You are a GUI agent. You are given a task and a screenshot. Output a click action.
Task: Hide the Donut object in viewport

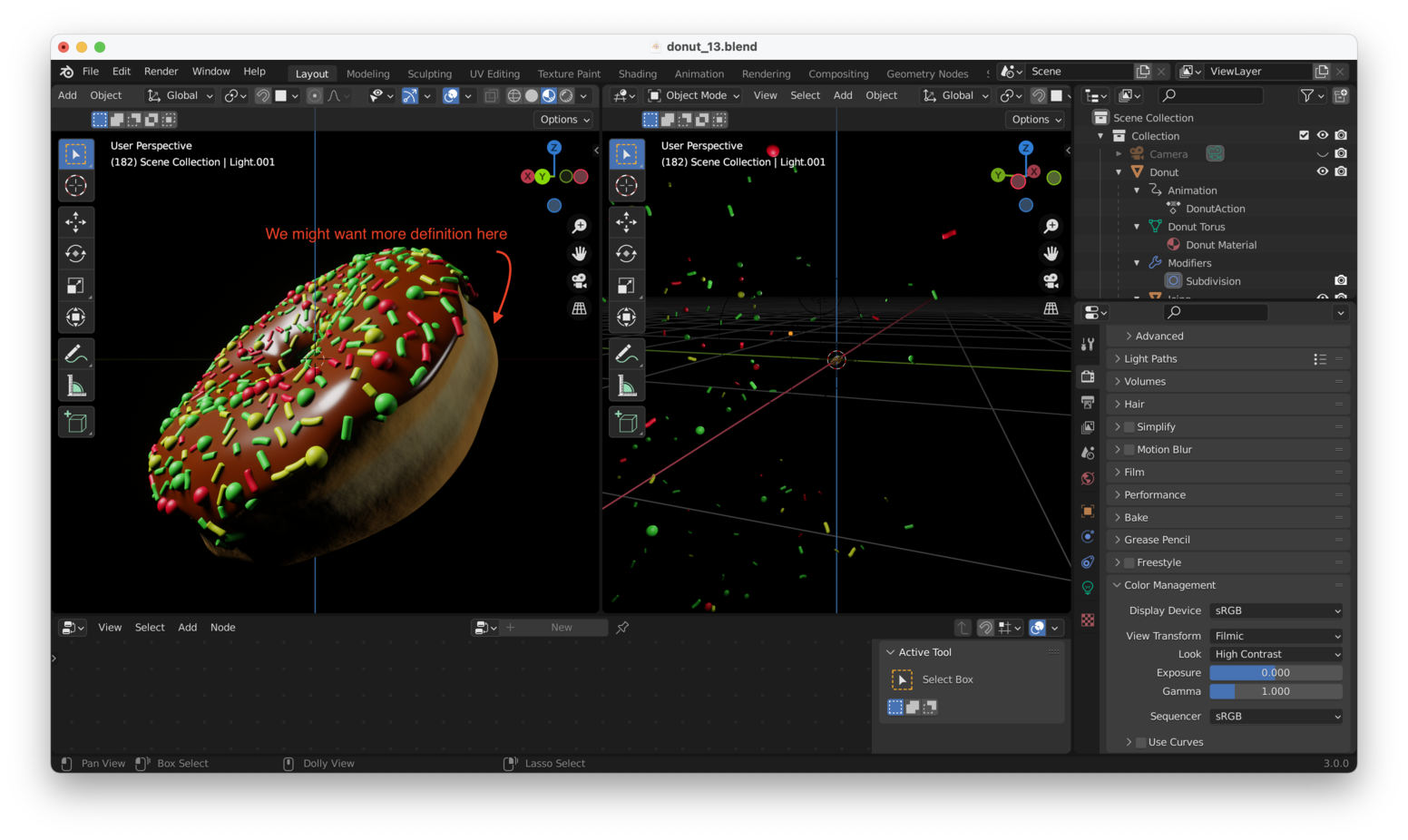click(x=1322, y=171)
